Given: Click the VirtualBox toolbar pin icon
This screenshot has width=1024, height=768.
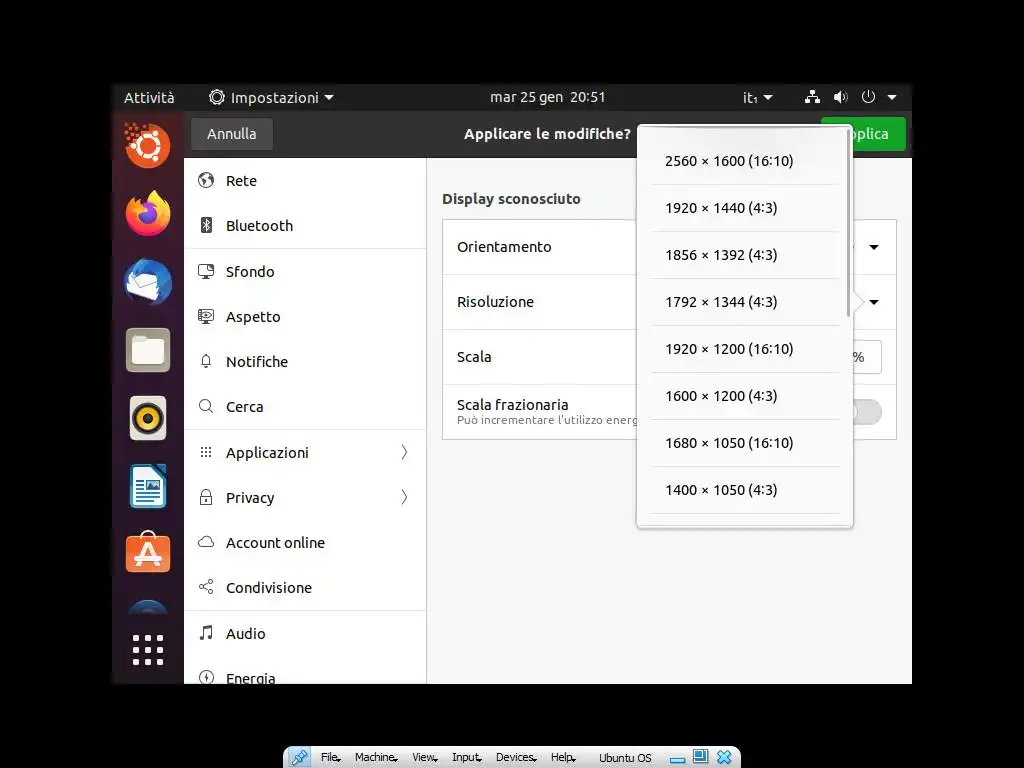Looking at the screenshot, I should pyautogui.click(x=300, y=758).
